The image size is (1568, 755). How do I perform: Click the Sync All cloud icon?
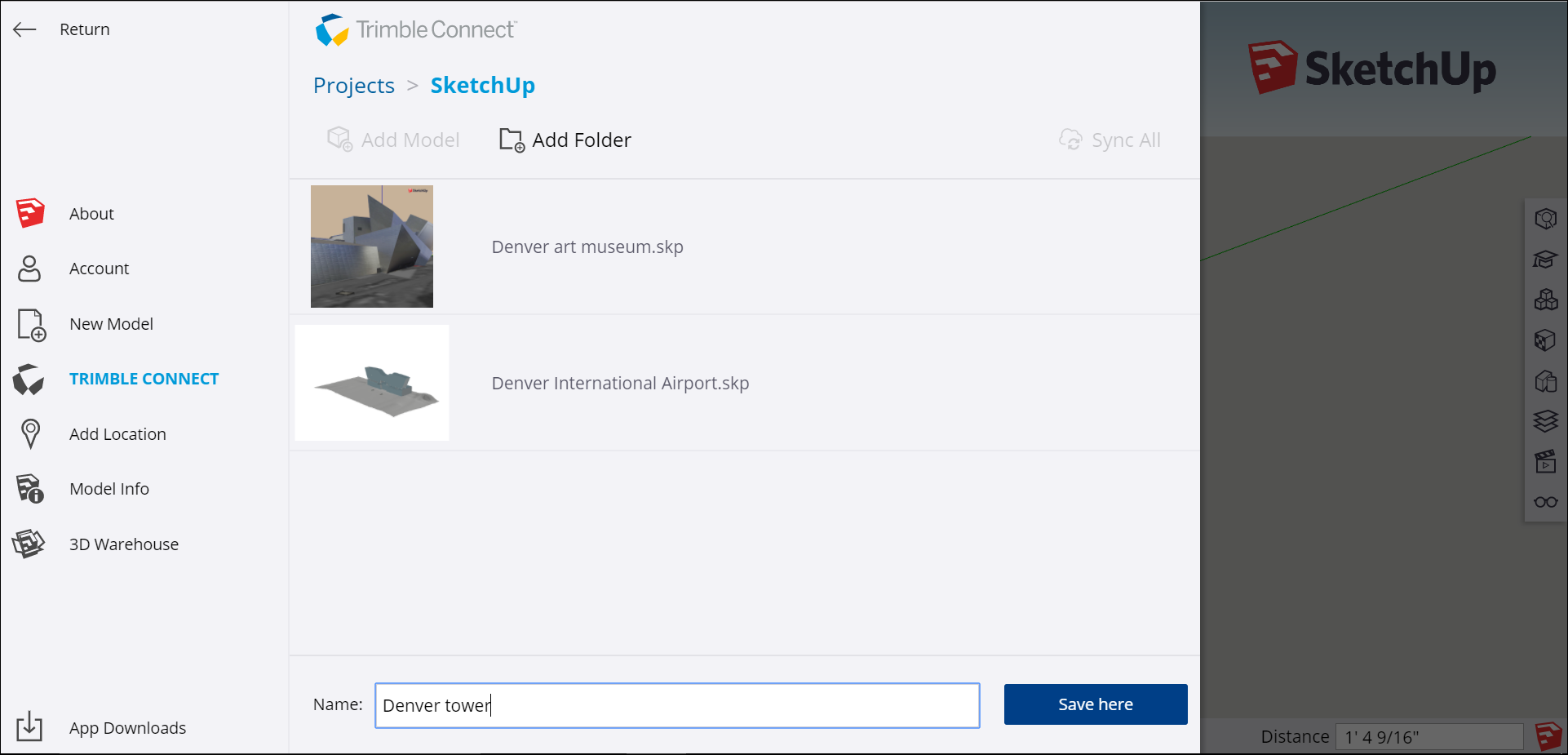click(1070, 140)
